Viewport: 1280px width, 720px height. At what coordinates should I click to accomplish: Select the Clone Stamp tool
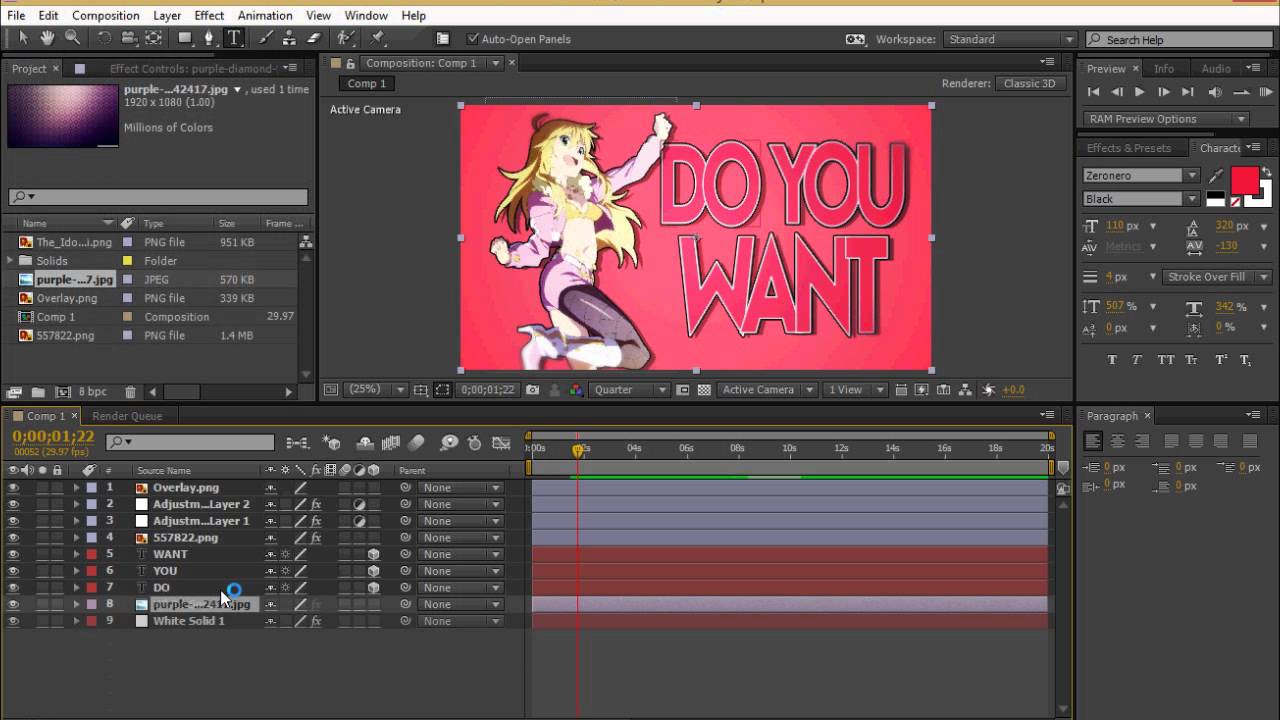(289, 38)
